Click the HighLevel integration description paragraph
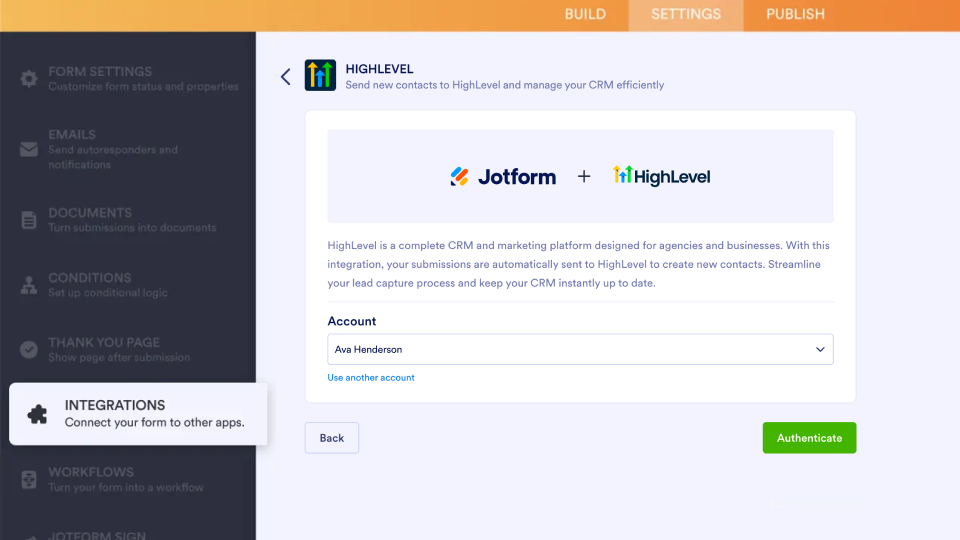This screenshot has height=540, width=960. [x=580, y=264]
